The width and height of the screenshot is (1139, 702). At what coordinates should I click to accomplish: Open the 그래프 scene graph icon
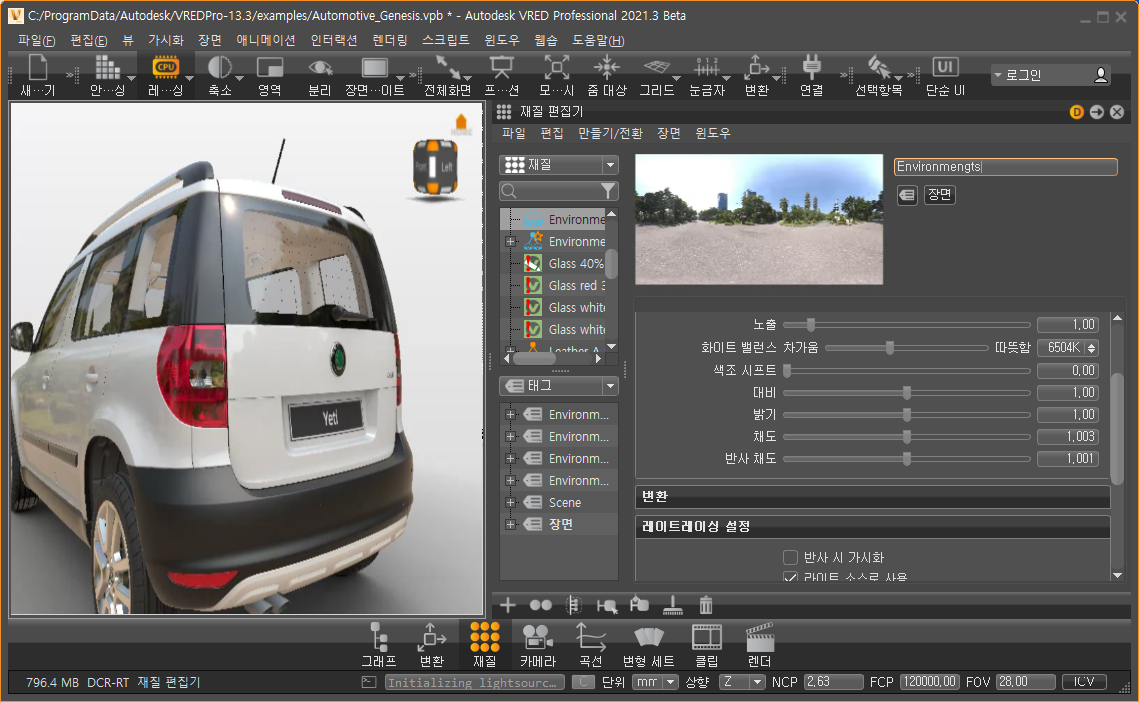(x=379, y=637)
